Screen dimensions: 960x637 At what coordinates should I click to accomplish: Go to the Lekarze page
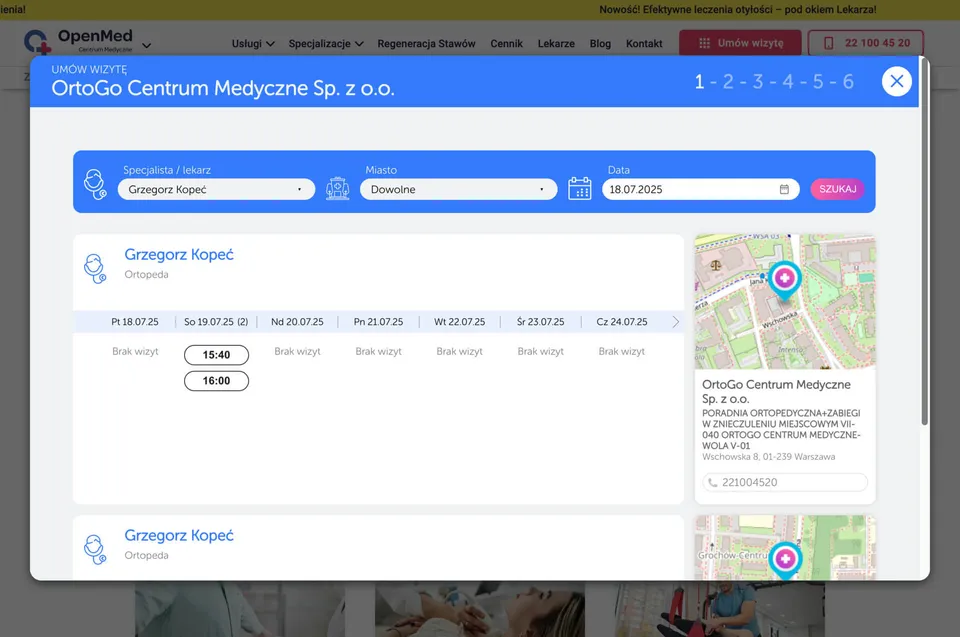556,44
